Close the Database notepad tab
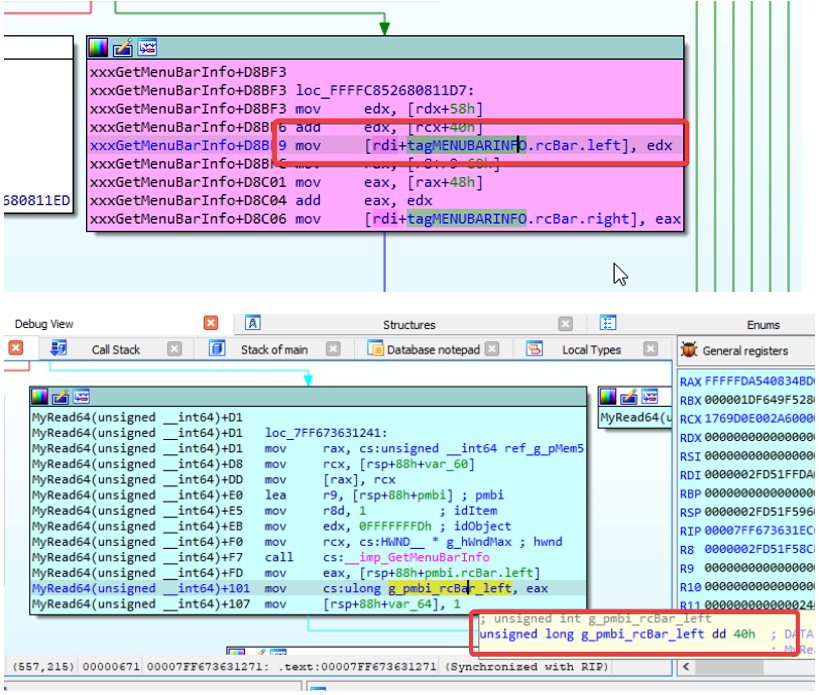819x695 pixels. [492, 349]
